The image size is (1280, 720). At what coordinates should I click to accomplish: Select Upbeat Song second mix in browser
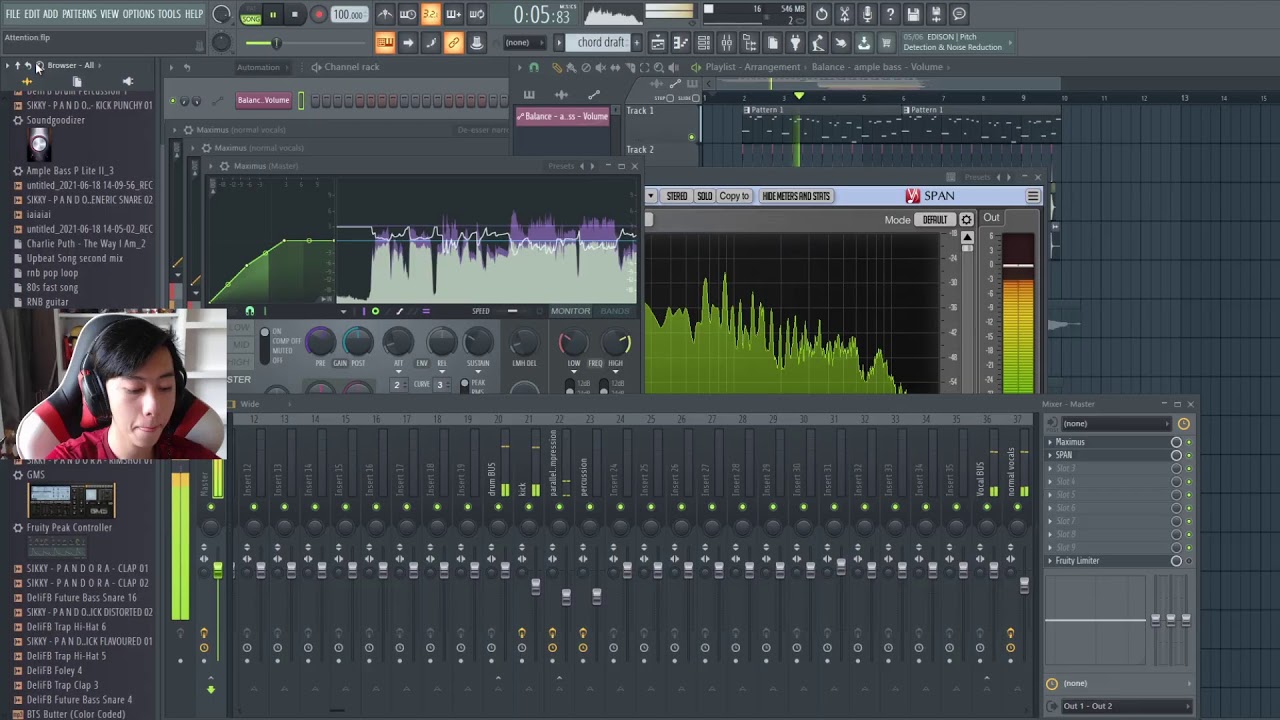[75, 258]
